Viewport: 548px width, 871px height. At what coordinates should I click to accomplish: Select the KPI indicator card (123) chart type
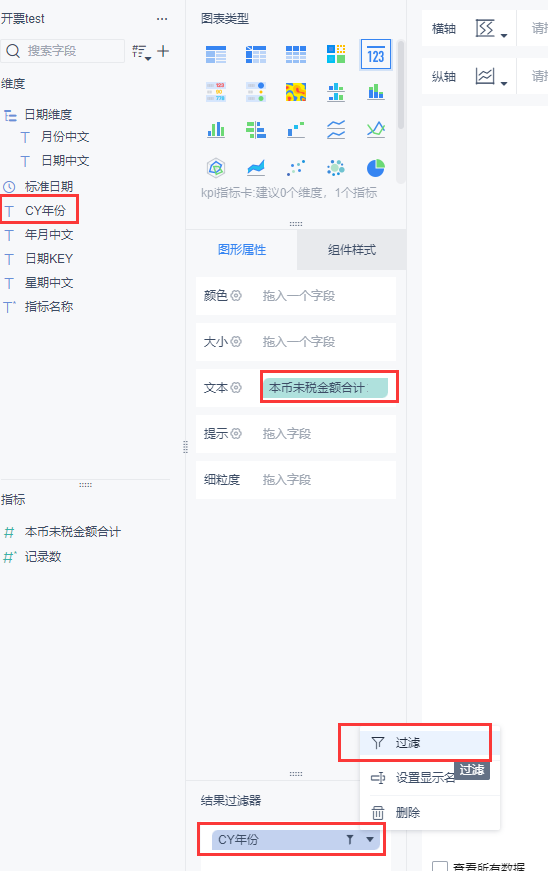[376, 54]
